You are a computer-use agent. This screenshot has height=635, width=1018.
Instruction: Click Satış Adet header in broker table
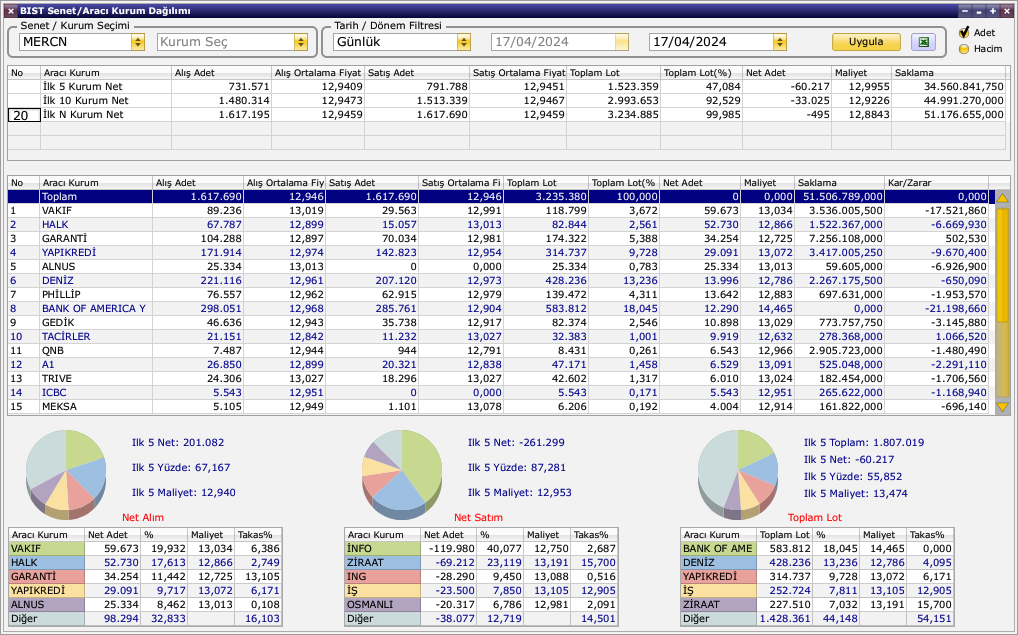click(x=372, y=182)
